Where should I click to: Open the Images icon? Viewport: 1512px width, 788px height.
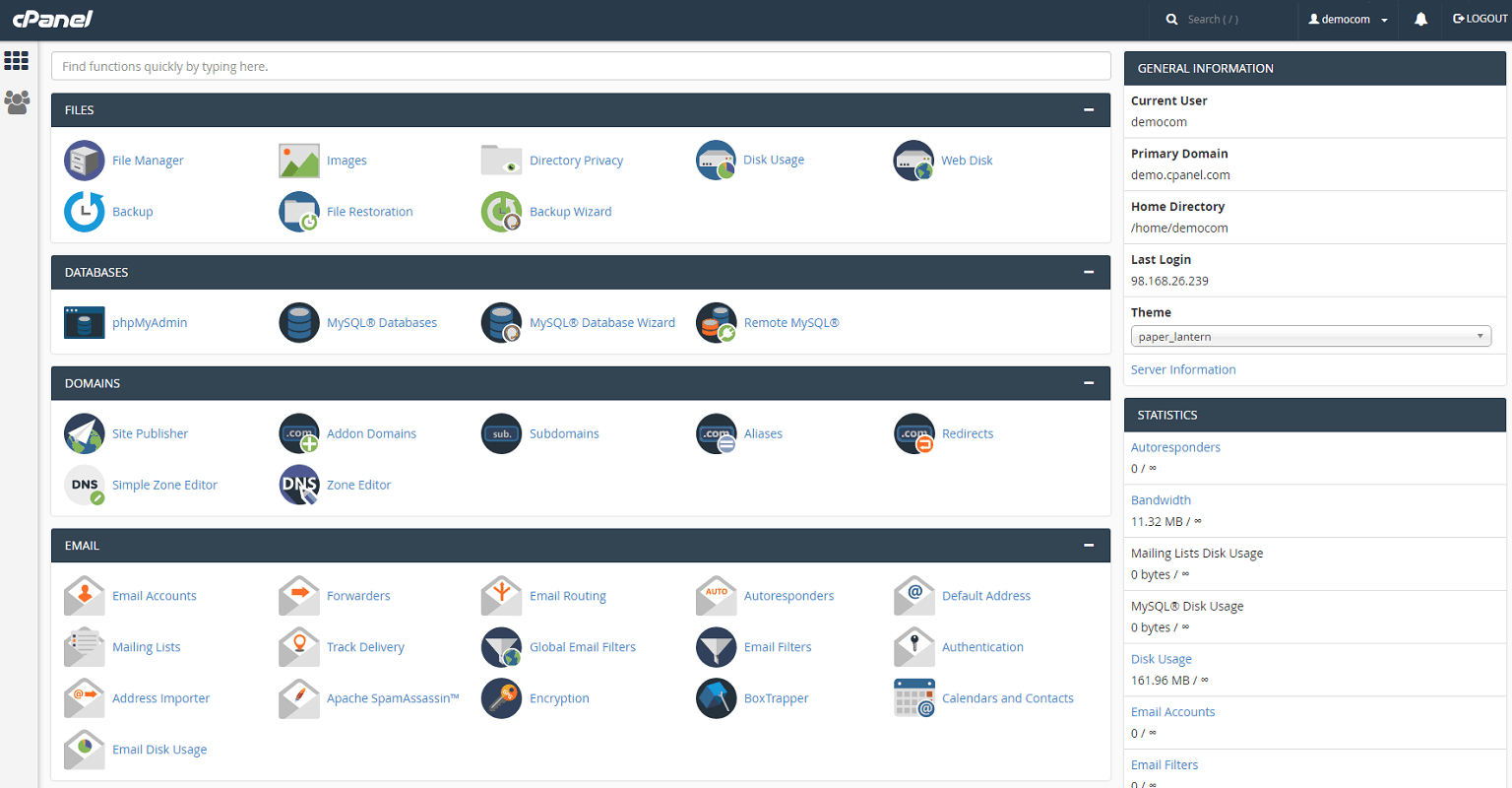click(299, 161)
